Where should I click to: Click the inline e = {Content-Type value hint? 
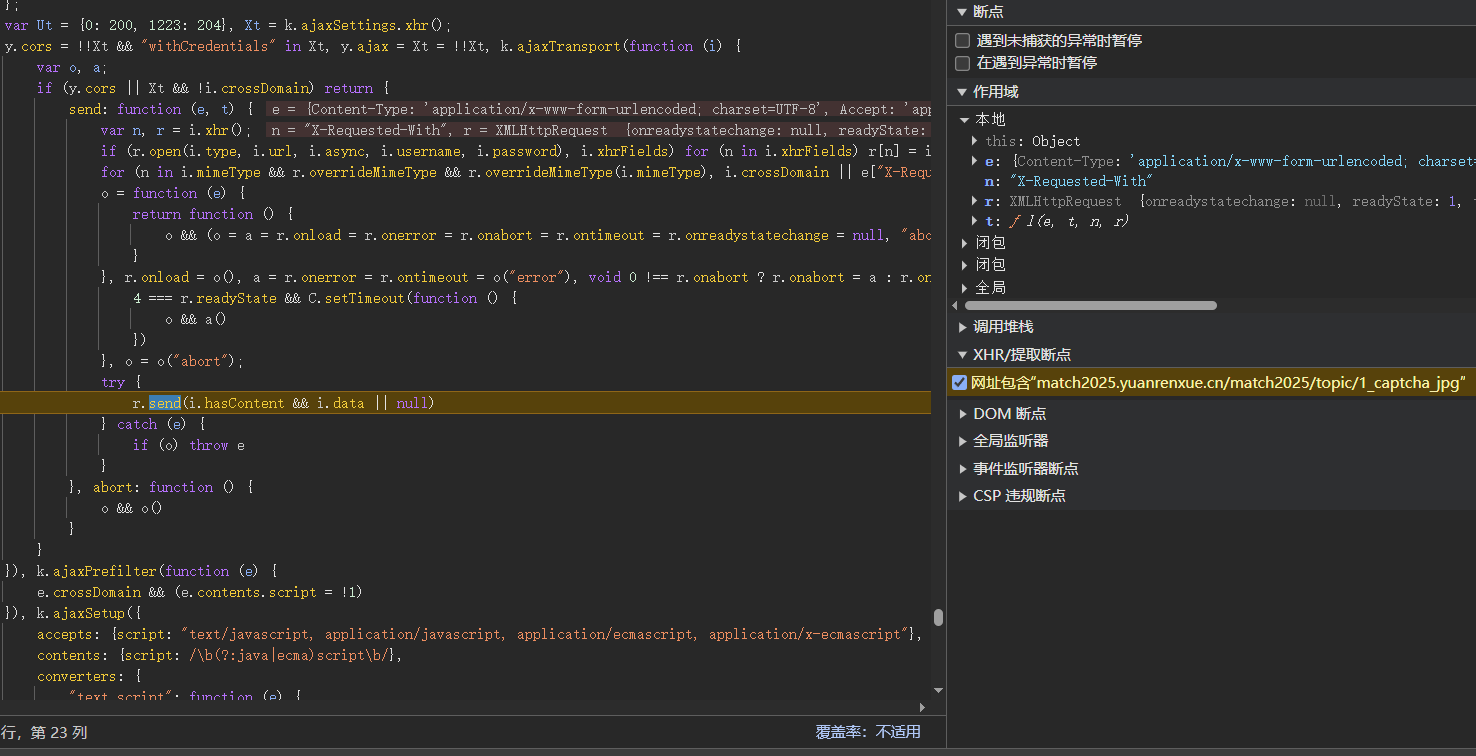pyautogui.click(x=598, y=109)
